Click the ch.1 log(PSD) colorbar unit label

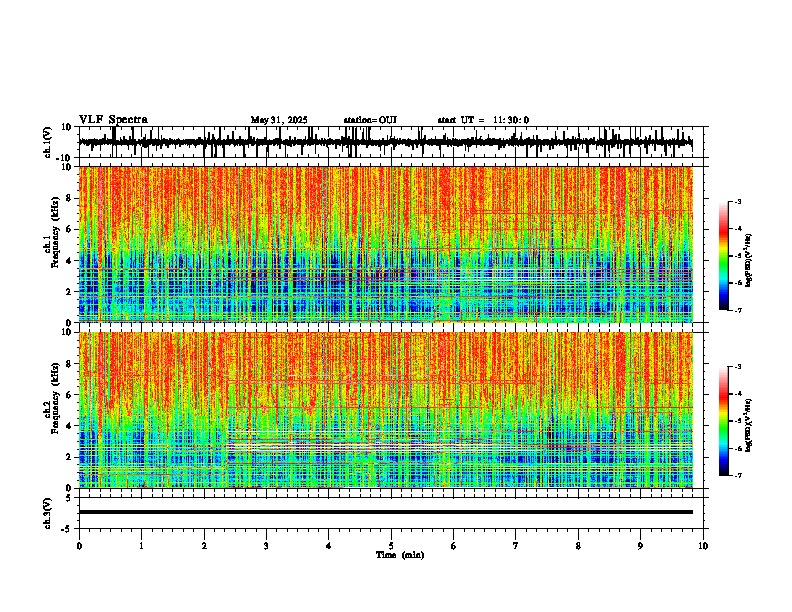[x=750, y=261]
